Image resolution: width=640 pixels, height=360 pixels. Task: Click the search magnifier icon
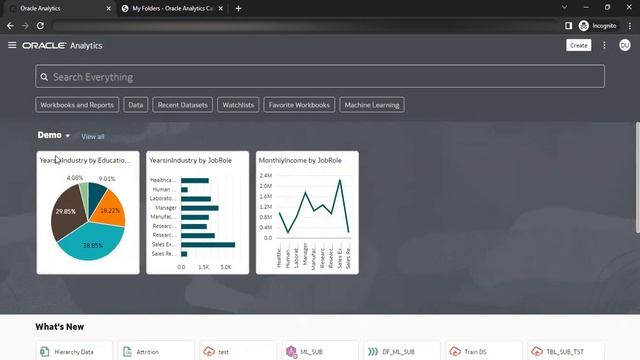(x=44, y=77)
